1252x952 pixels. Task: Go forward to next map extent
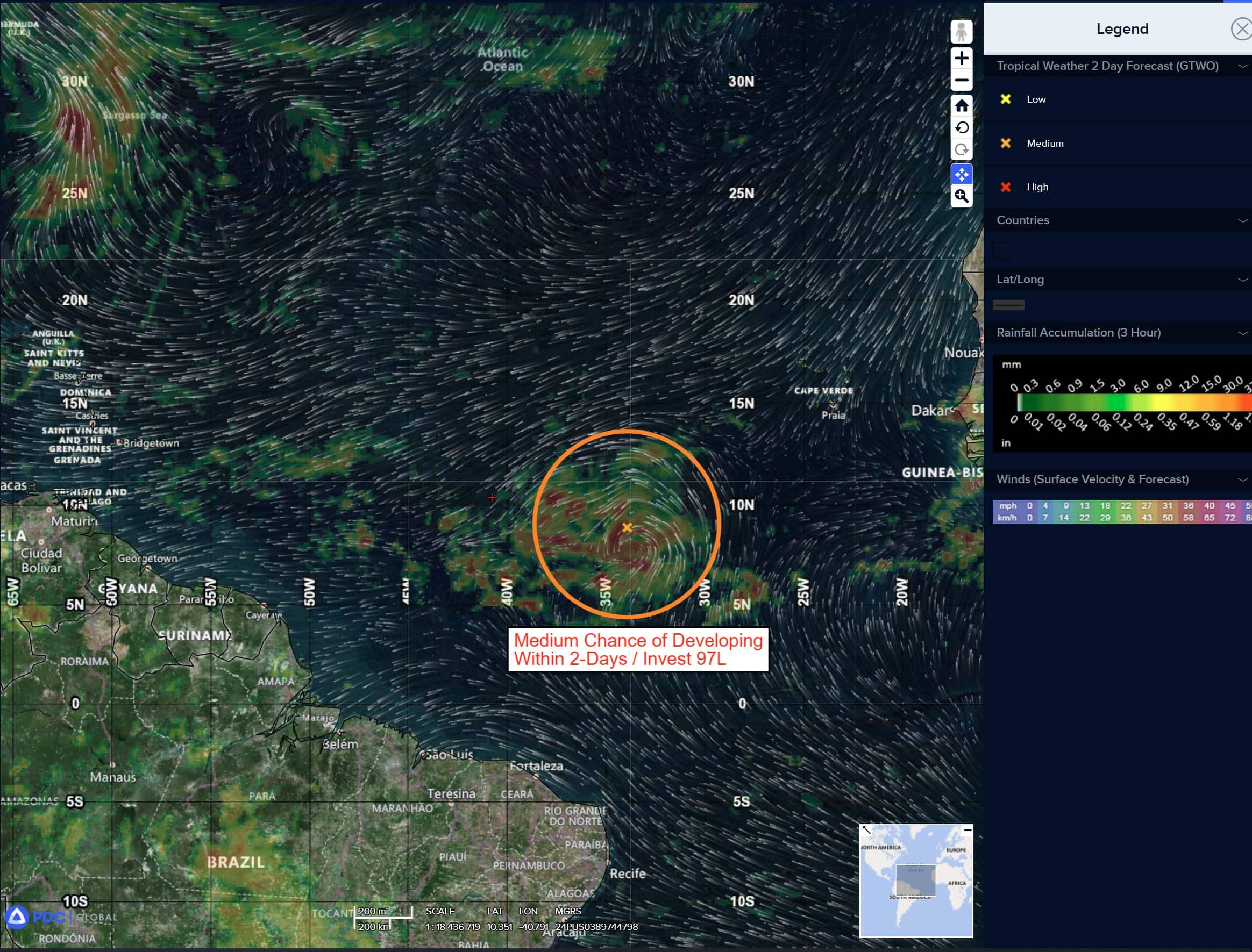click(x=961, y=150)
